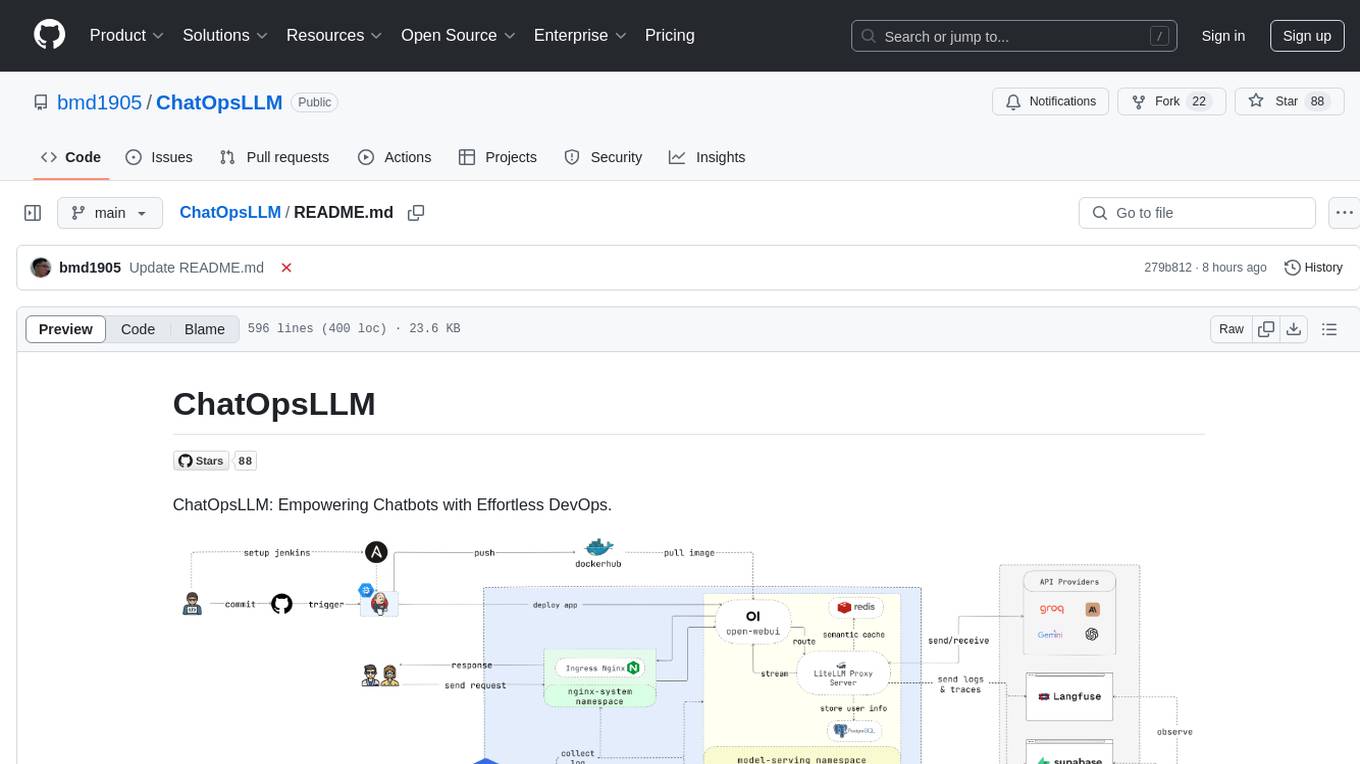The width and height of the screenshot is (1360, 764).
Task: Select the Preview view
Action: click(x=66, y=329)
